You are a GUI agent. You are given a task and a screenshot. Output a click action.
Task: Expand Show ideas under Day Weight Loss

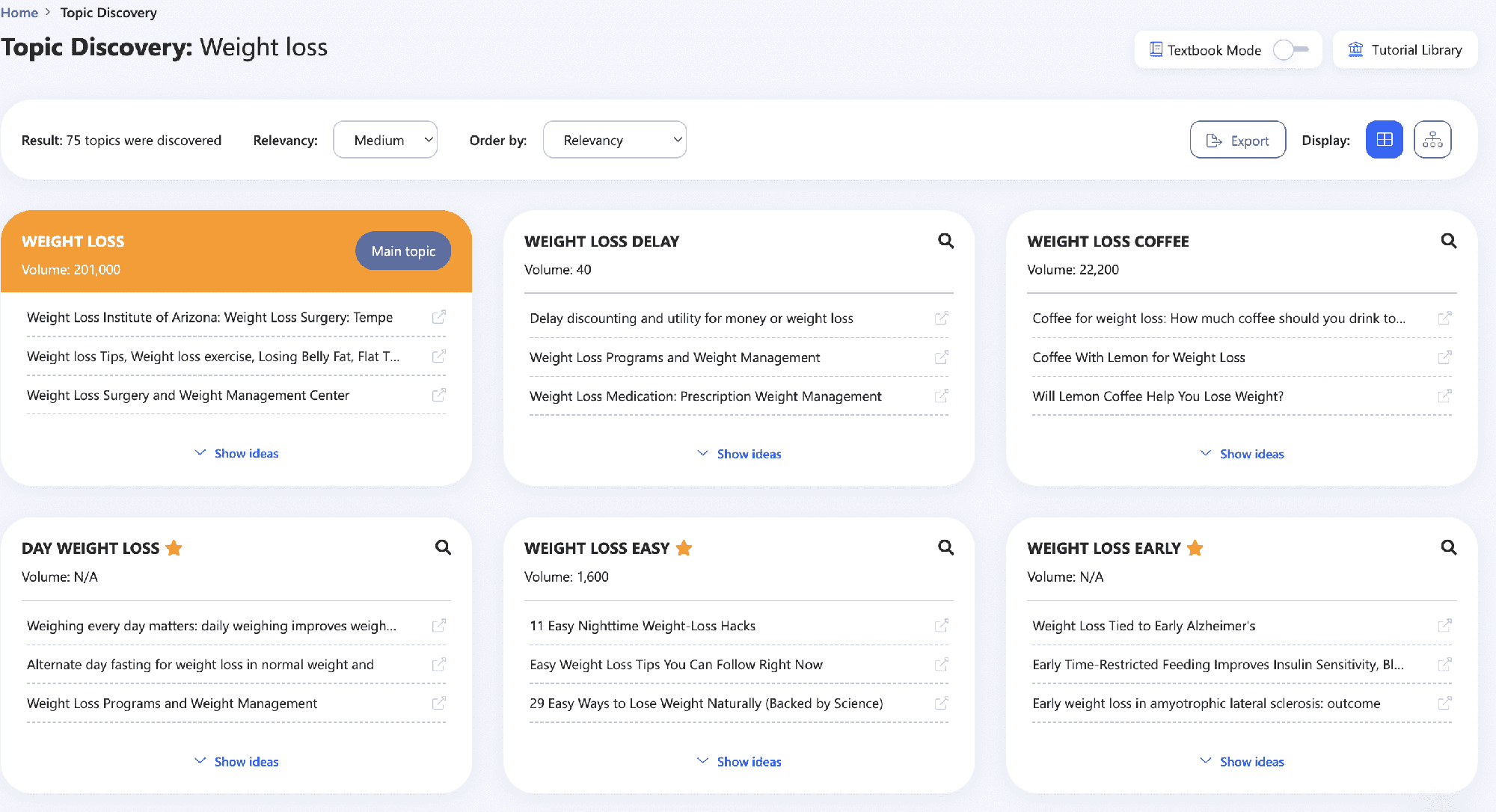[236, 761]
